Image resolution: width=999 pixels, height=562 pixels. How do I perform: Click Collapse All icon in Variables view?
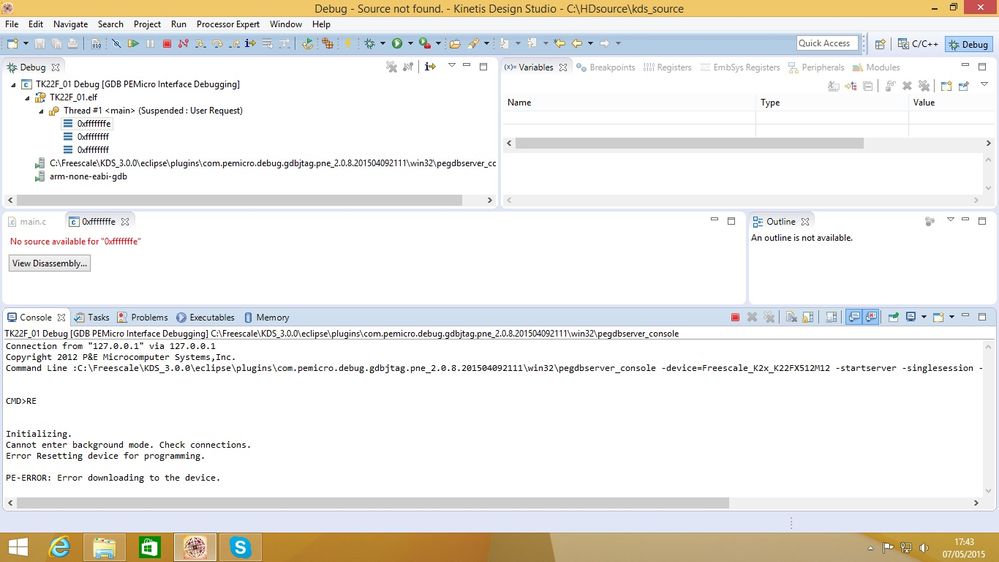coord(868,86)
